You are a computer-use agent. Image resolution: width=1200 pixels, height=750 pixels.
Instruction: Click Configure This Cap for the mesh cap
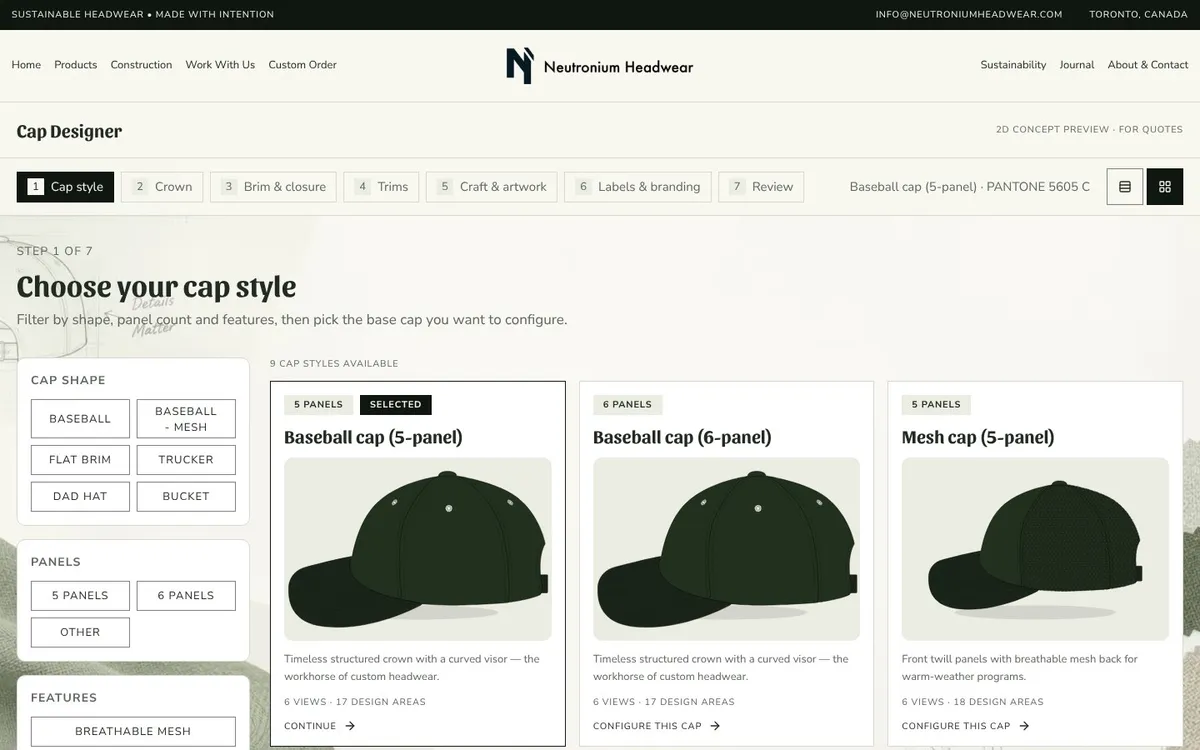pos(966,726)
